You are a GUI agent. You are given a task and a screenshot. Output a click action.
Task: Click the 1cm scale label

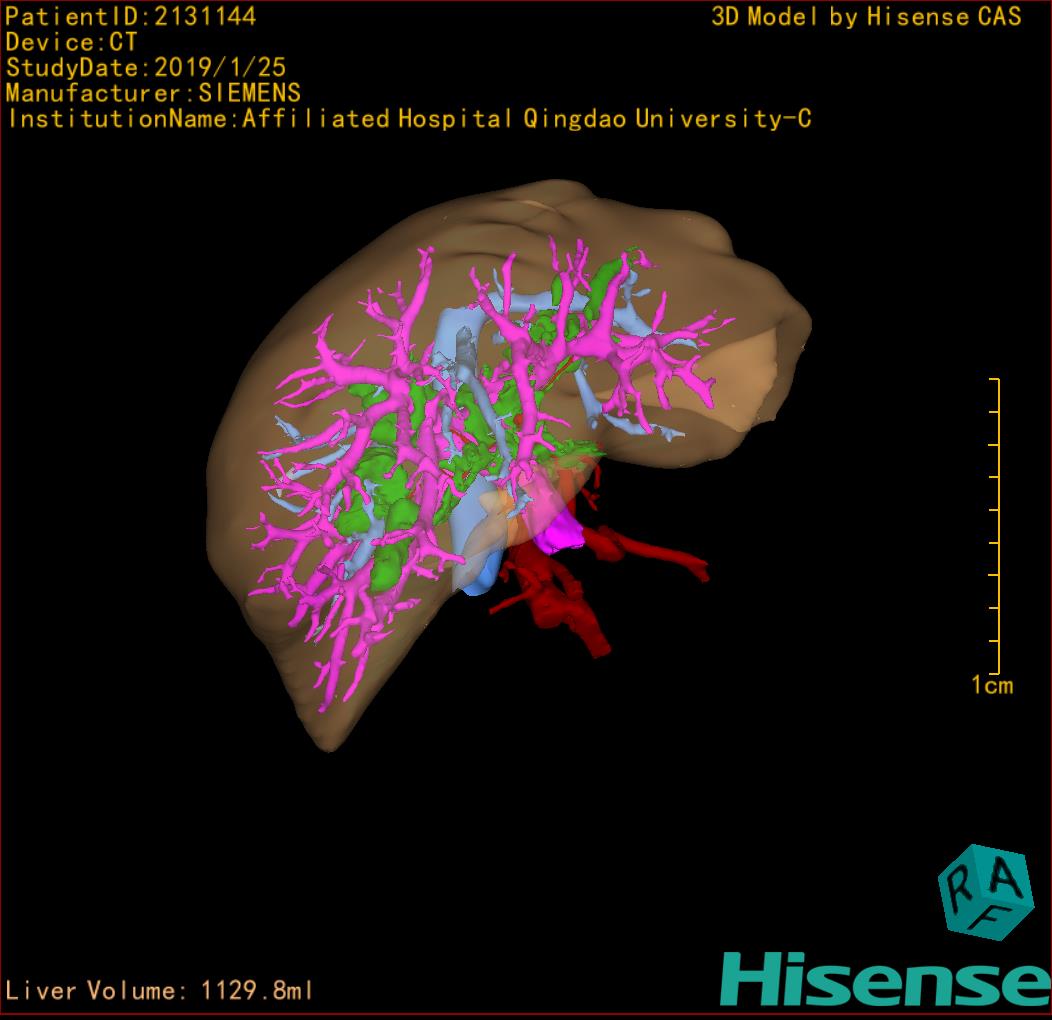[991, 685]
